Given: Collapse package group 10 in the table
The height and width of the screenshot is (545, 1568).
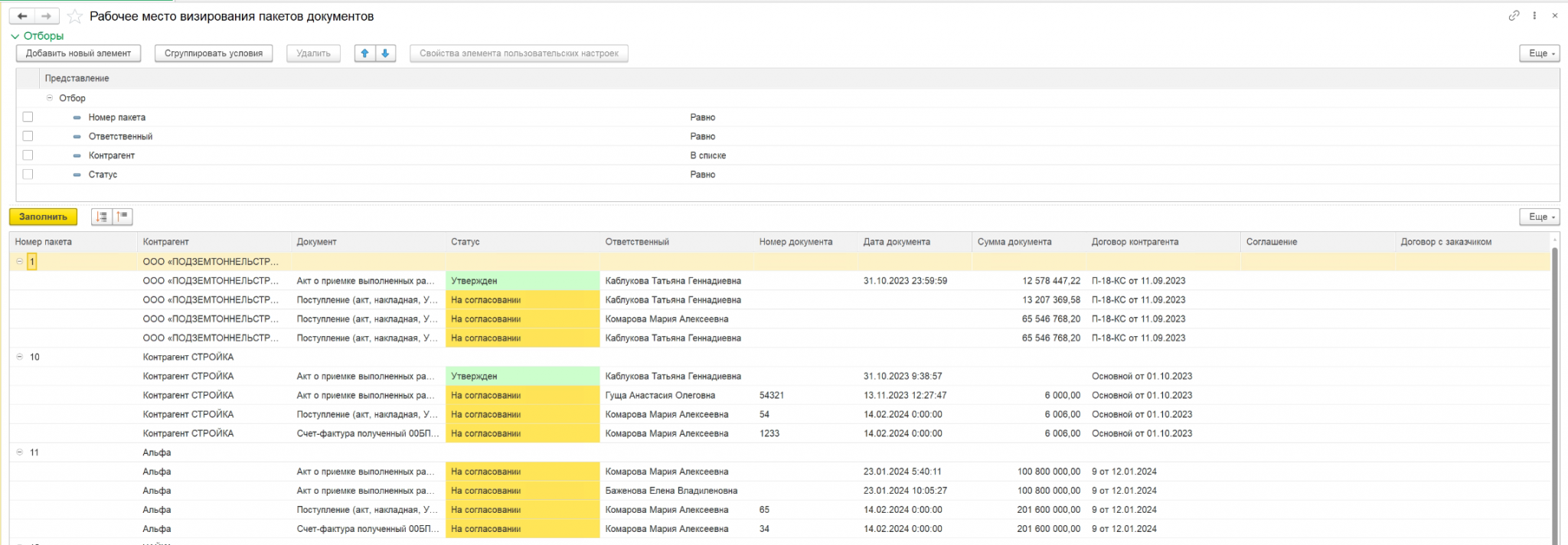Looking at the screenshot, I should (x=20, y=357).
